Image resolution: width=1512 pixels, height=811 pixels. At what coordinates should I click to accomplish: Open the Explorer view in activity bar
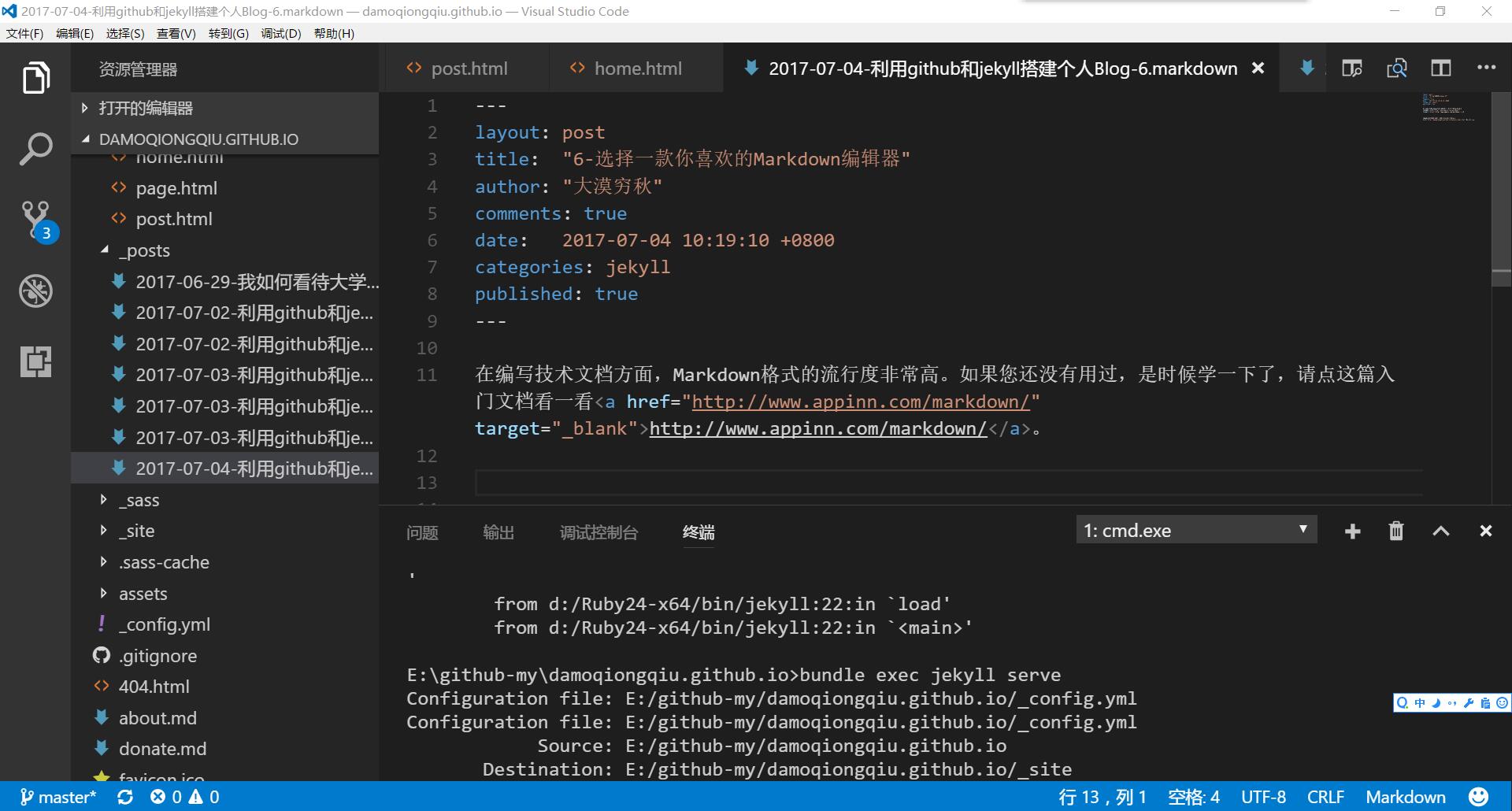tap(35, 77)
